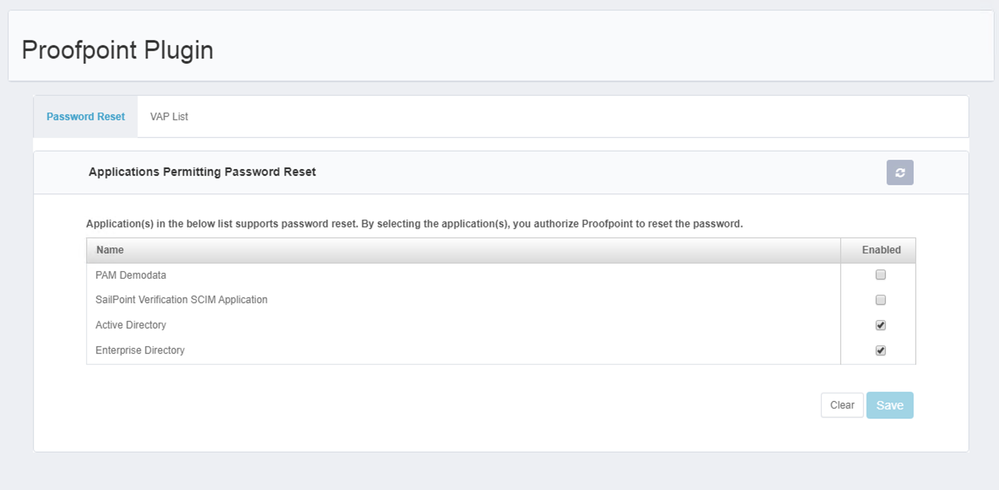Click the Proofpoint Plugin page title
The width and height of the screenshot is (999, 490).
click(x=117, y=50)
